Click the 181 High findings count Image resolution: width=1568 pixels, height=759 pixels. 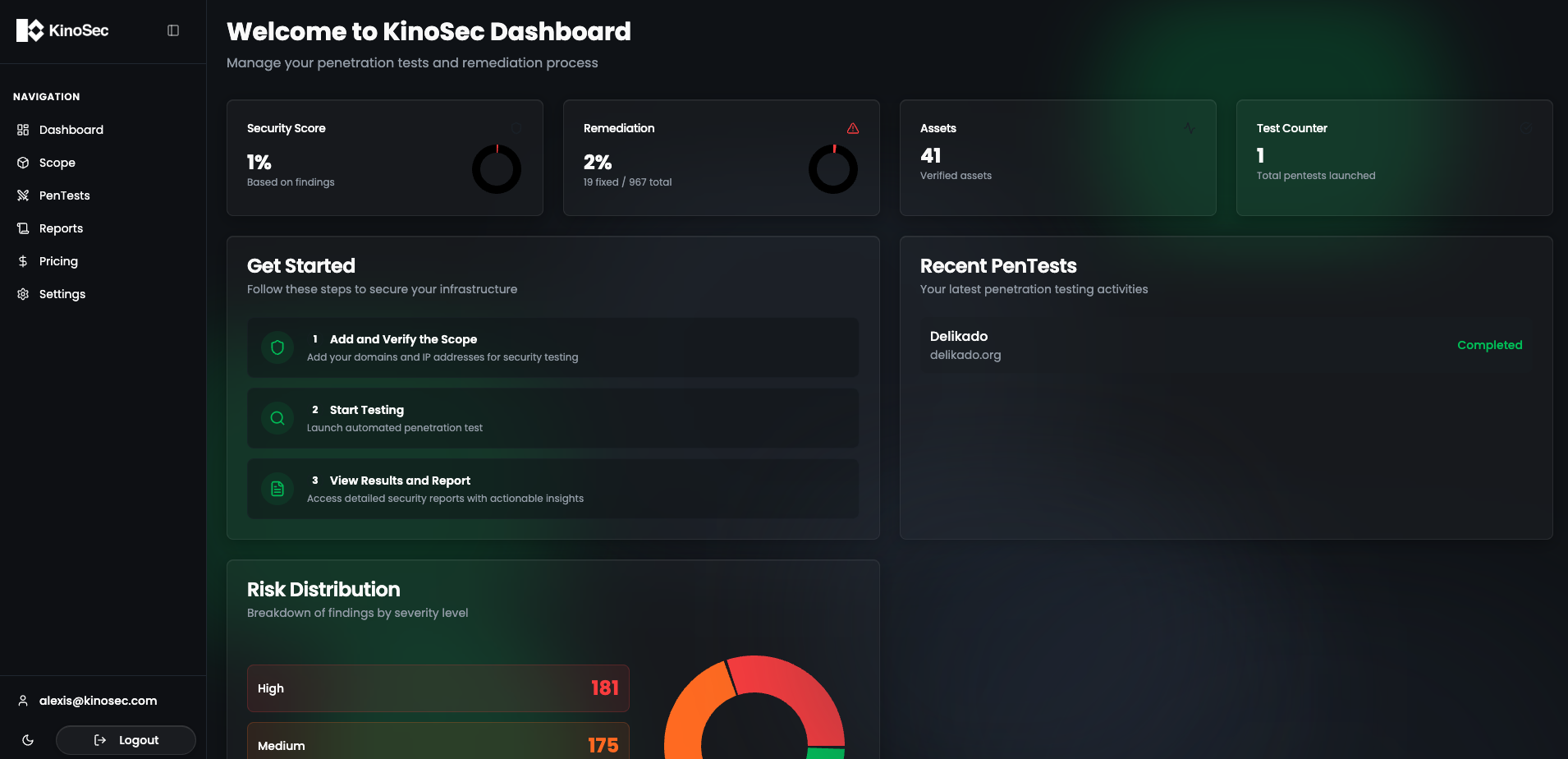click(x=605, y=688)
